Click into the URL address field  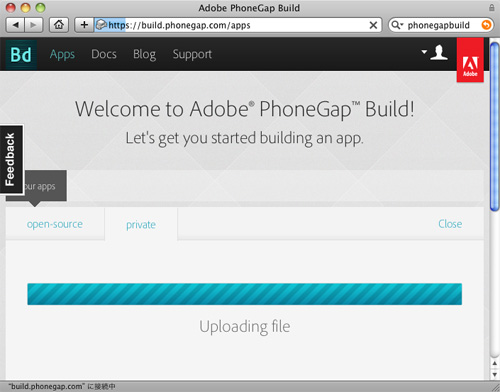coord(237,25)
